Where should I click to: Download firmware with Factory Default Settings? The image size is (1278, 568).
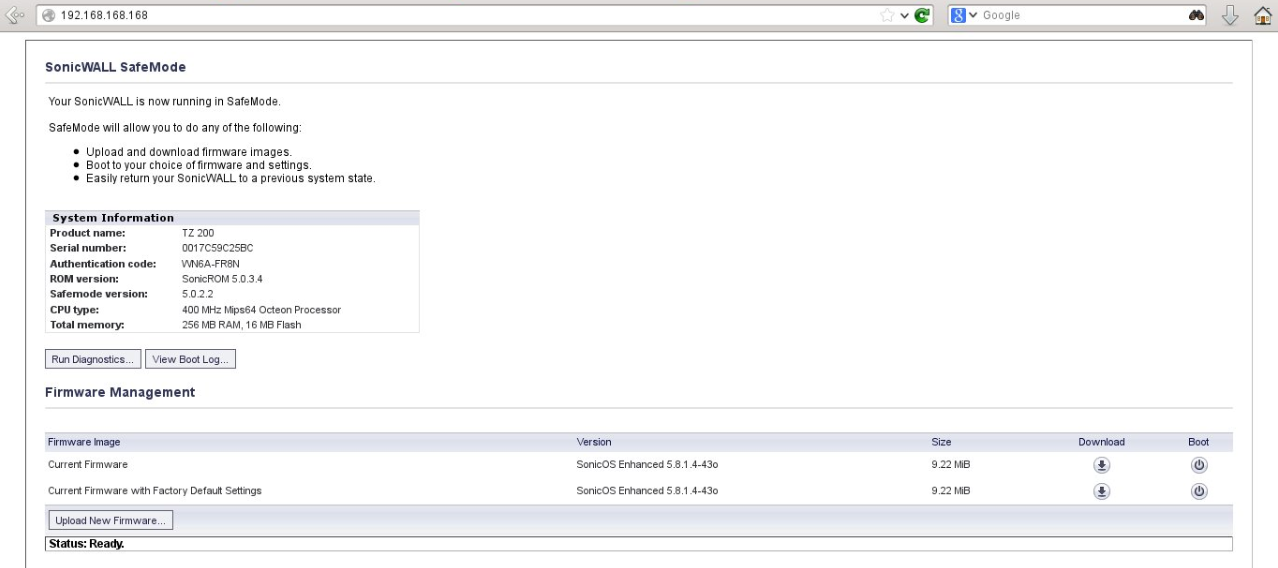coord(1101,491)
